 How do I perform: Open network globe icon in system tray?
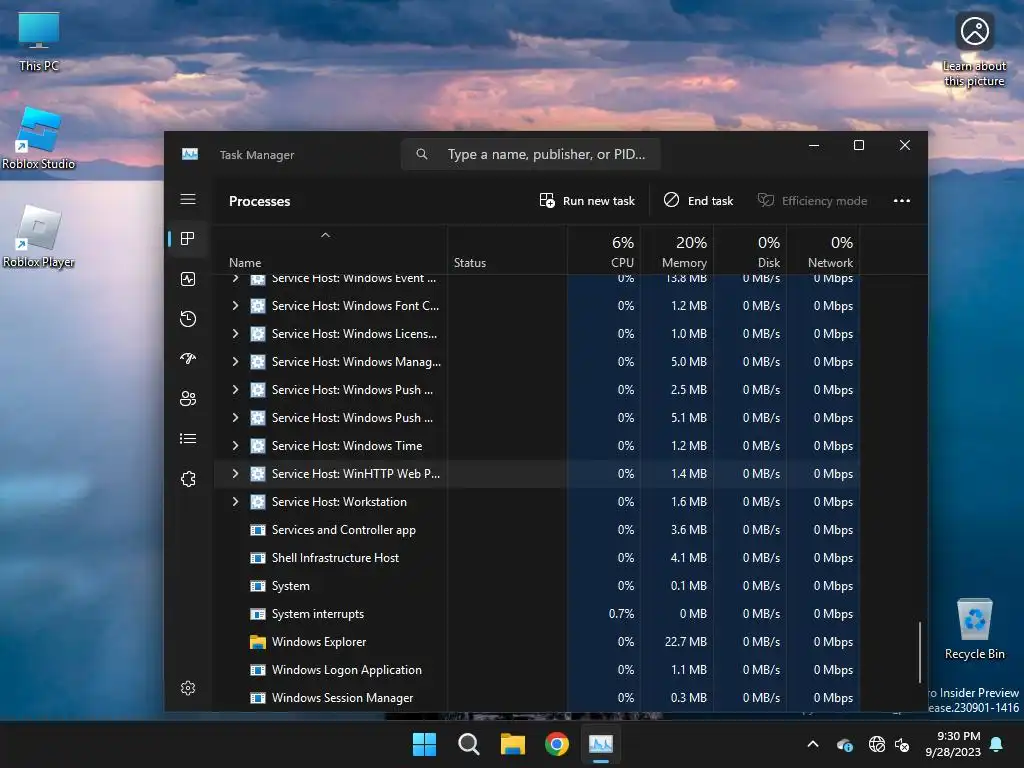point(876,744)
